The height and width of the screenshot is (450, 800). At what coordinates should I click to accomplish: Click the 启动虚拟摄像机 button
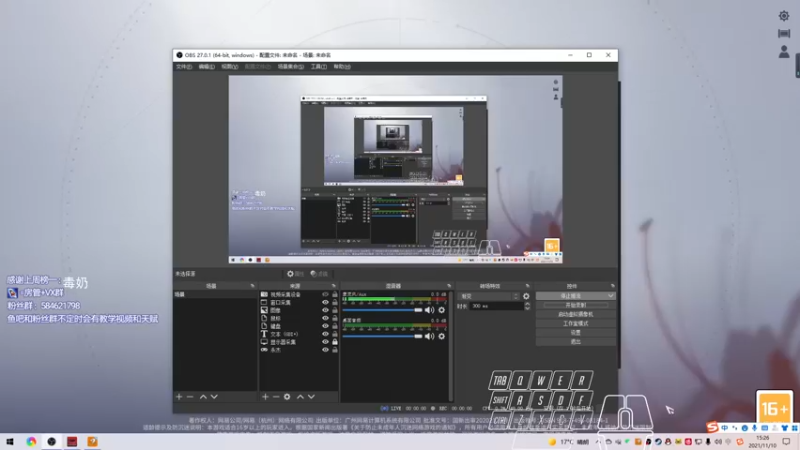pos(576,314)
